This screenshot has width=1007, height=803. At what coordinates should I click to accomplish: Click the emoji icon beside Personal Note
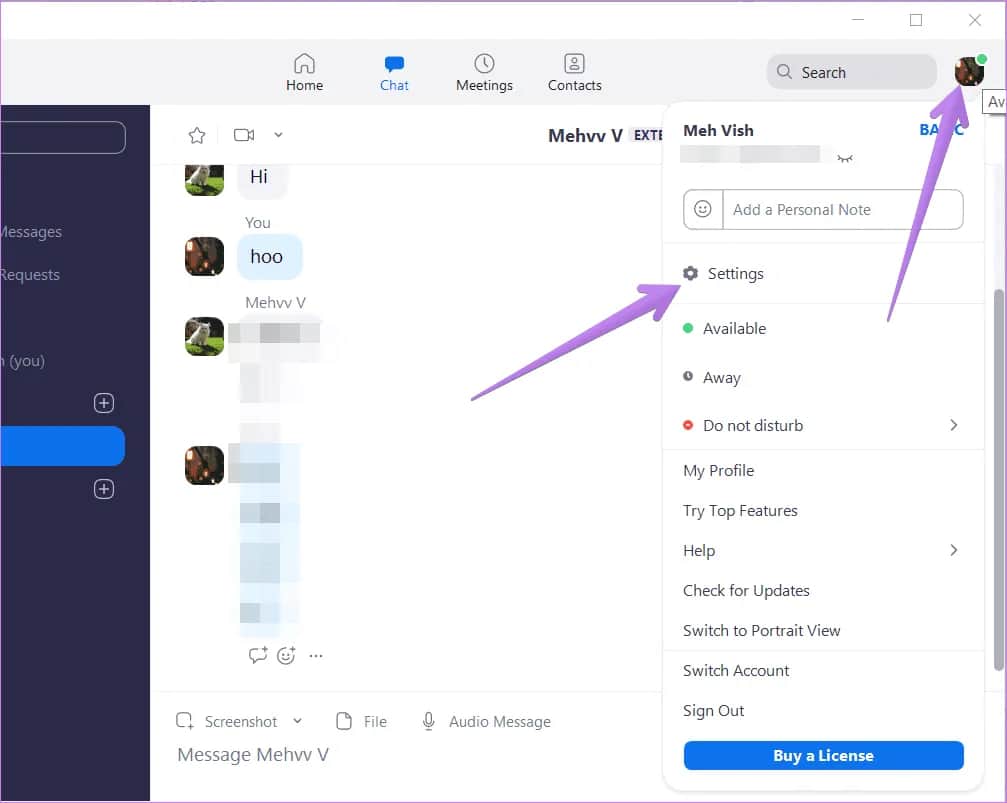point(703,210)
